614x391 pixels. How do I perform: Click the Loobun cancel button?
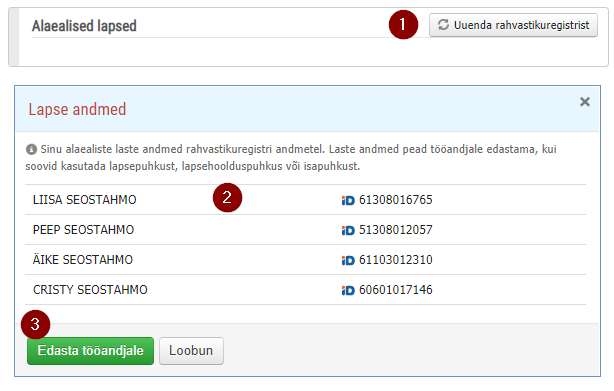[x=191, y=351]
